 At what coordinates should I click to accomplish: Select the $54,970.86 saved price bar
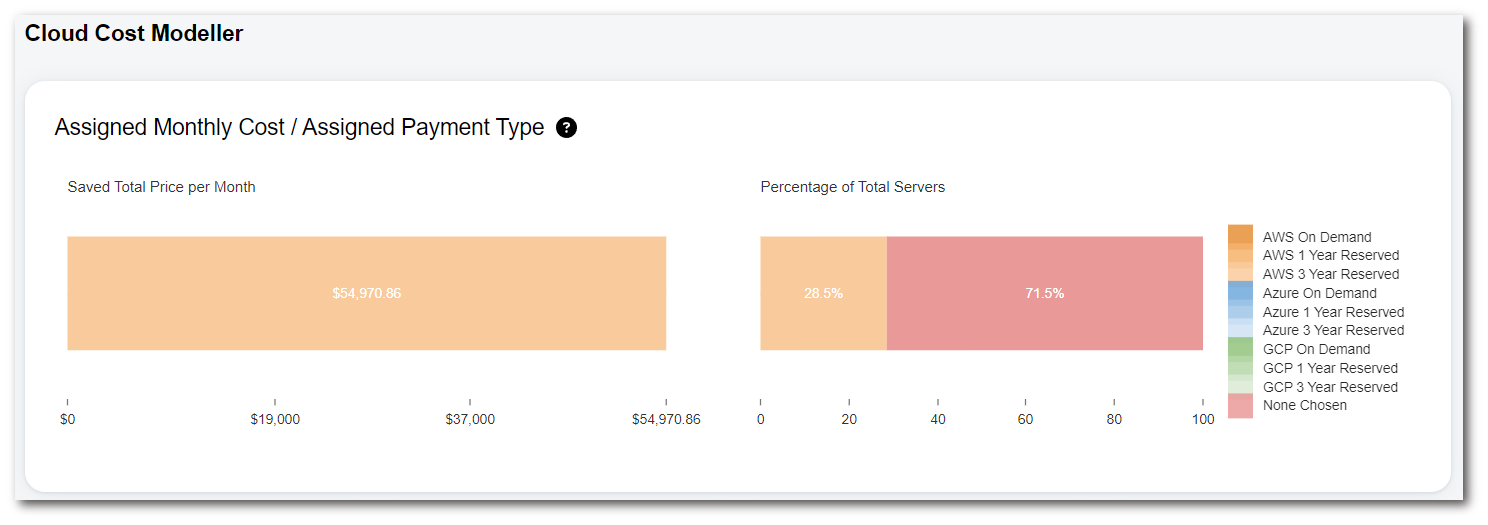click(366, 293)
